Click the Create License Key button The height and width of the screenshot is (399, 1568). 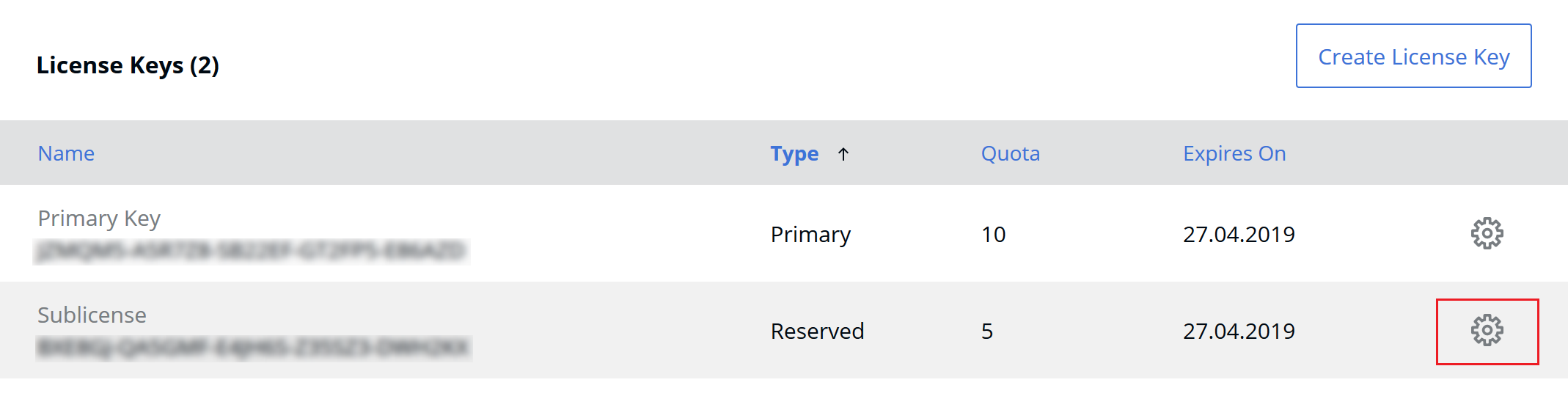(x=1413, y=56)
